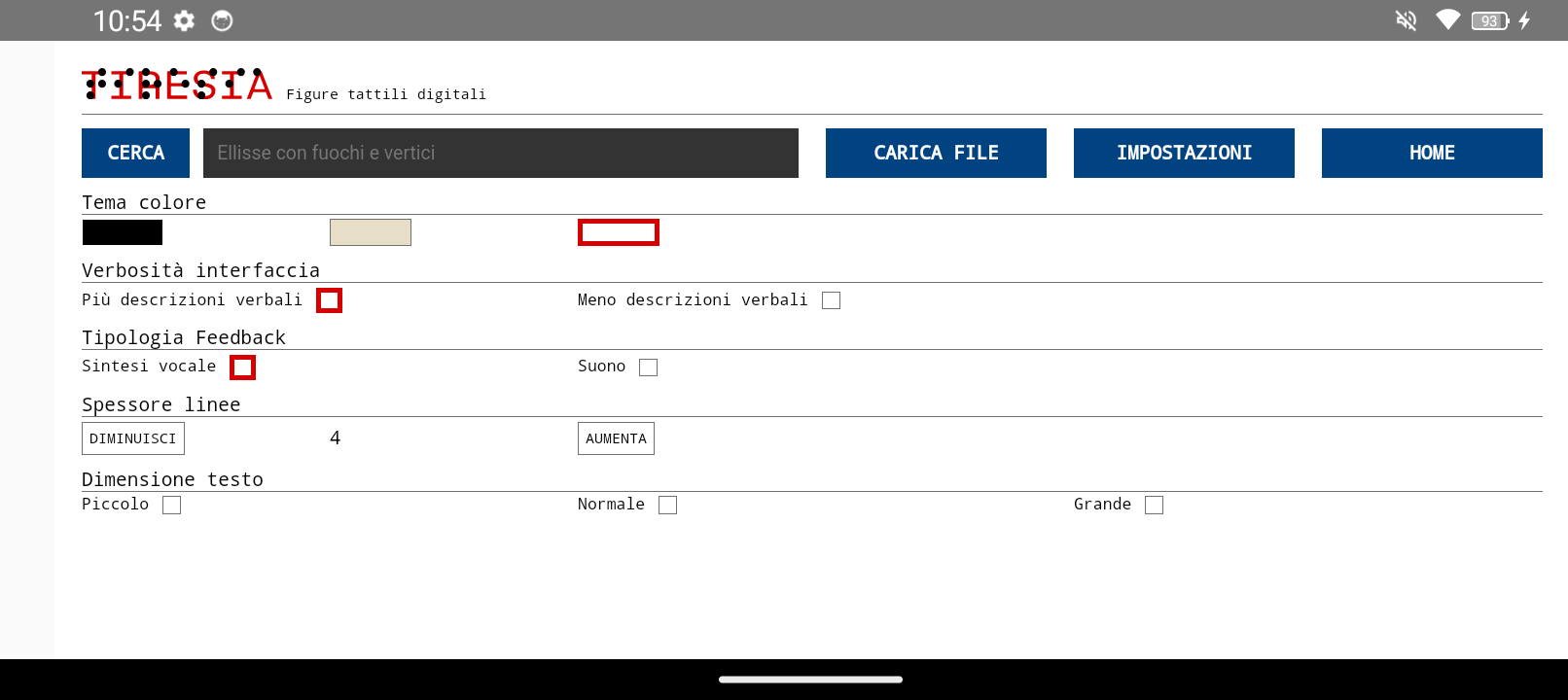Tap the battery indicator icon
Screen dimensions: 1568x700
coord(1490,20)
